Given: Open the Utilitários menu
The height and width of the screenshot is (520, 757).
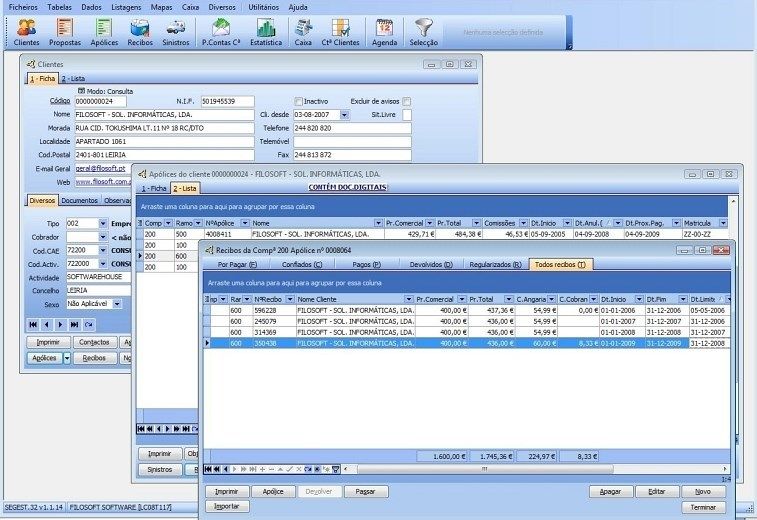Looking at the screenshot, I should click(x=263, y=6).
